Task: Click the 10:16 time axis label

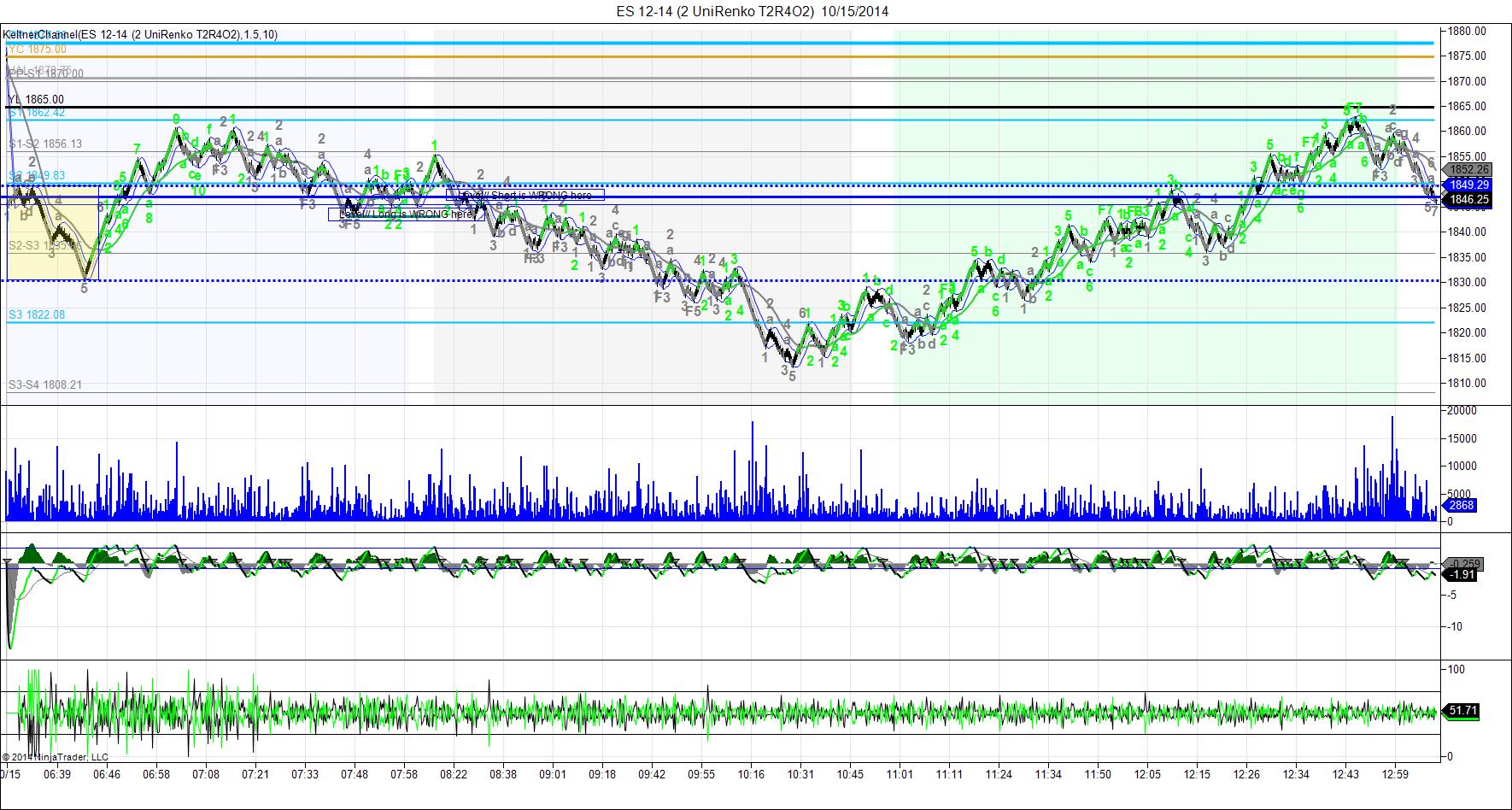Action: click(x=751, y=775)
